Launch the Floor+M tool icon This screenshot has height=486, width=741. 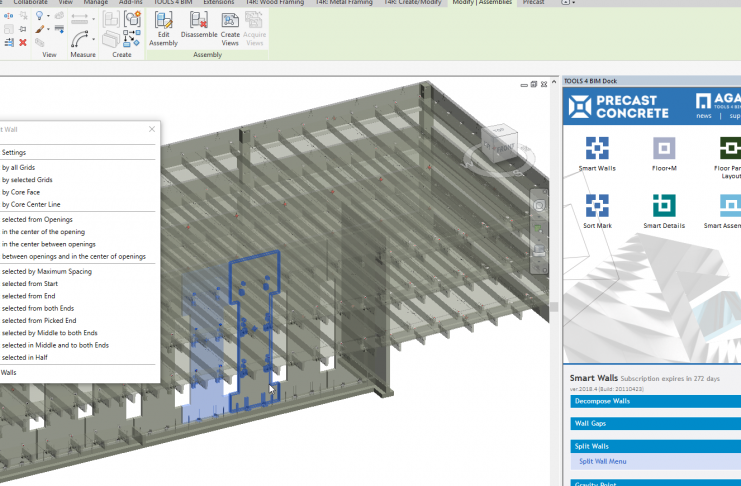(x=664, y=154)
